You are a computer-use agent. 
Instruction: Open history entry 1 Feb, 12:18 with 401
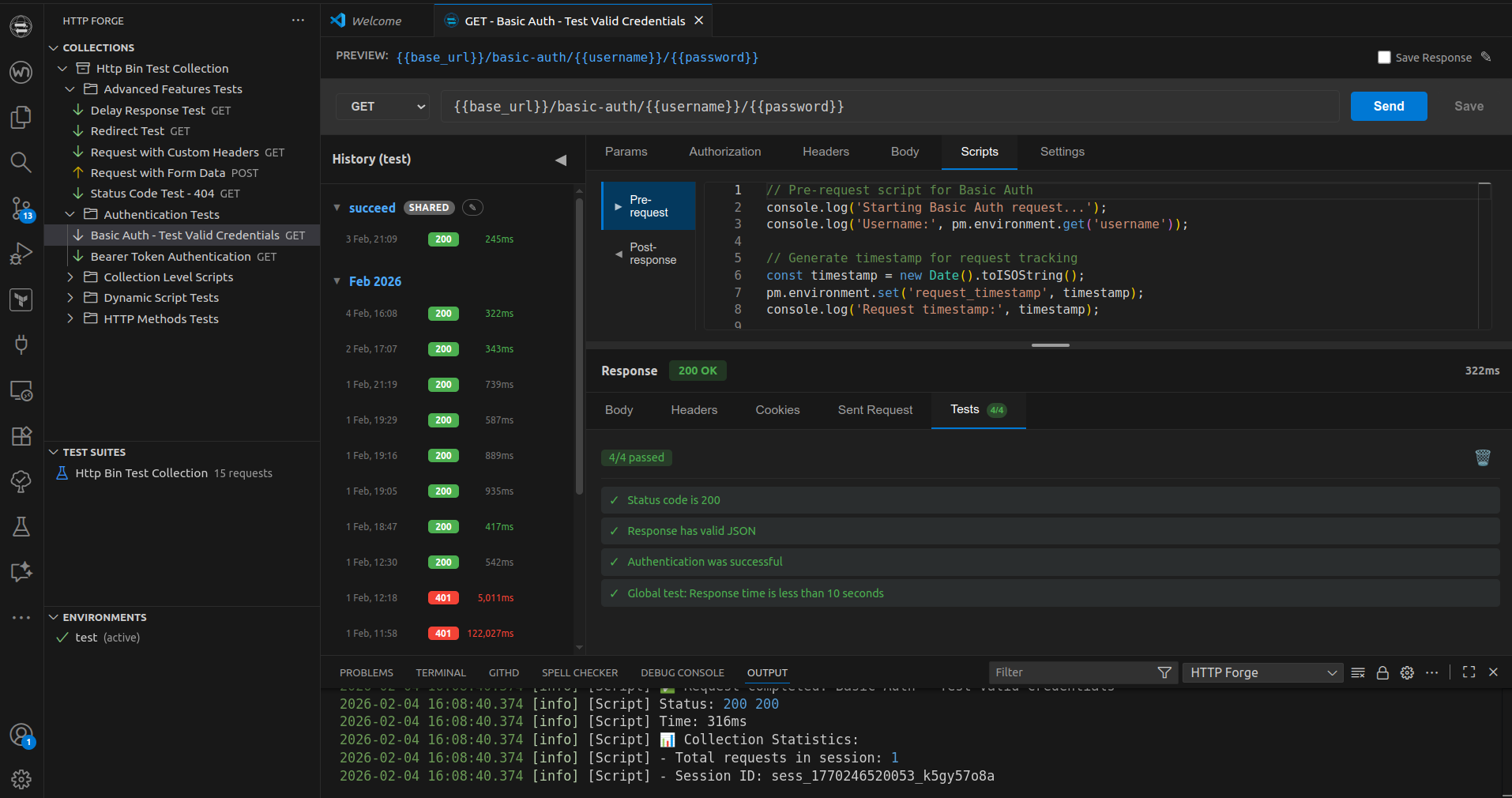(446, 598)
